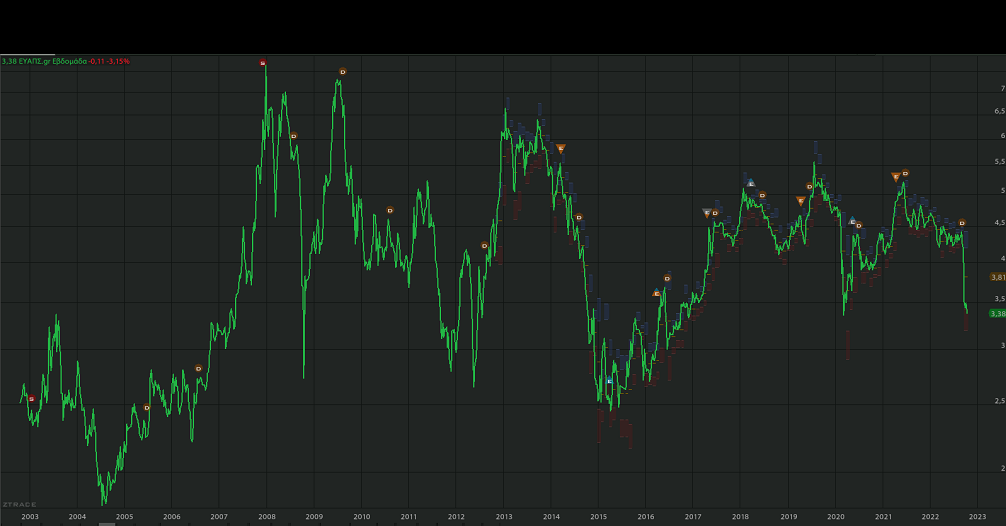Open the D marker in 2016
Screen dimensions: 1006x526
[667, 278]
